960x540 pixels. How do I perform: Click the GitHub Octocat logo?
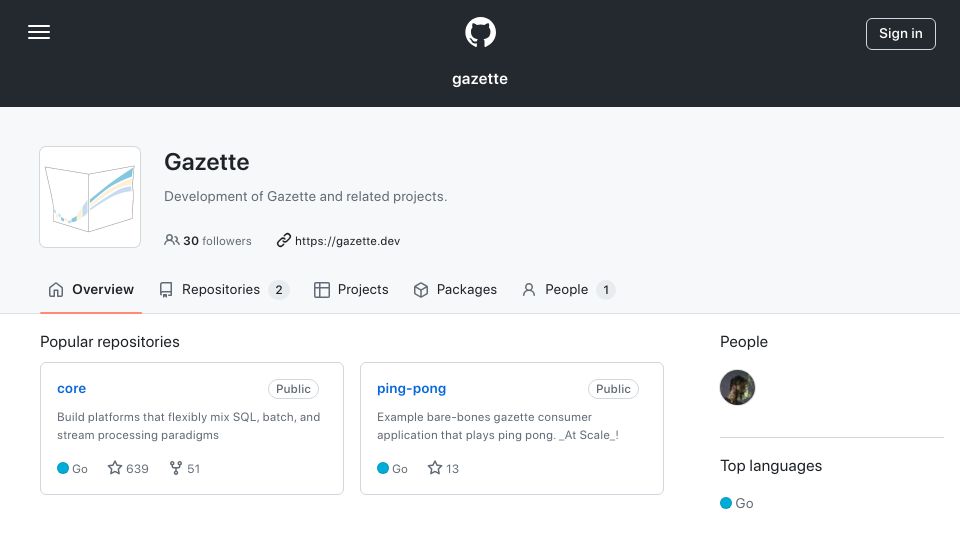coord(480,32)
